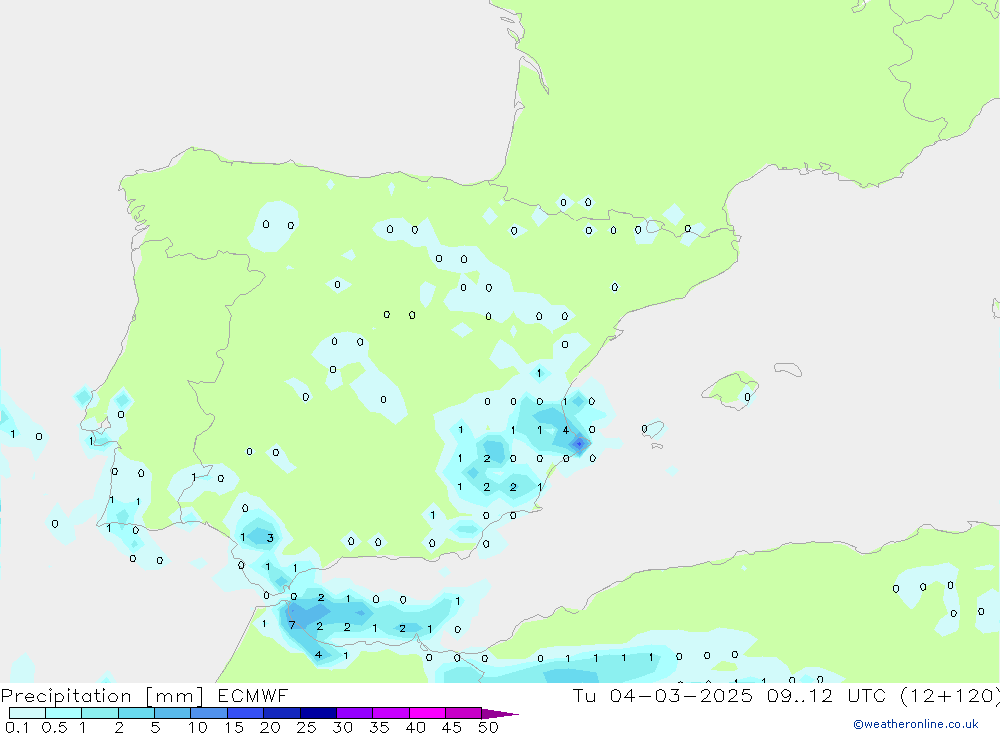This screenshot has height=733, width=1000.
Task: Click the map value '7' near Gibraltar
Action: tap(292, 625)
